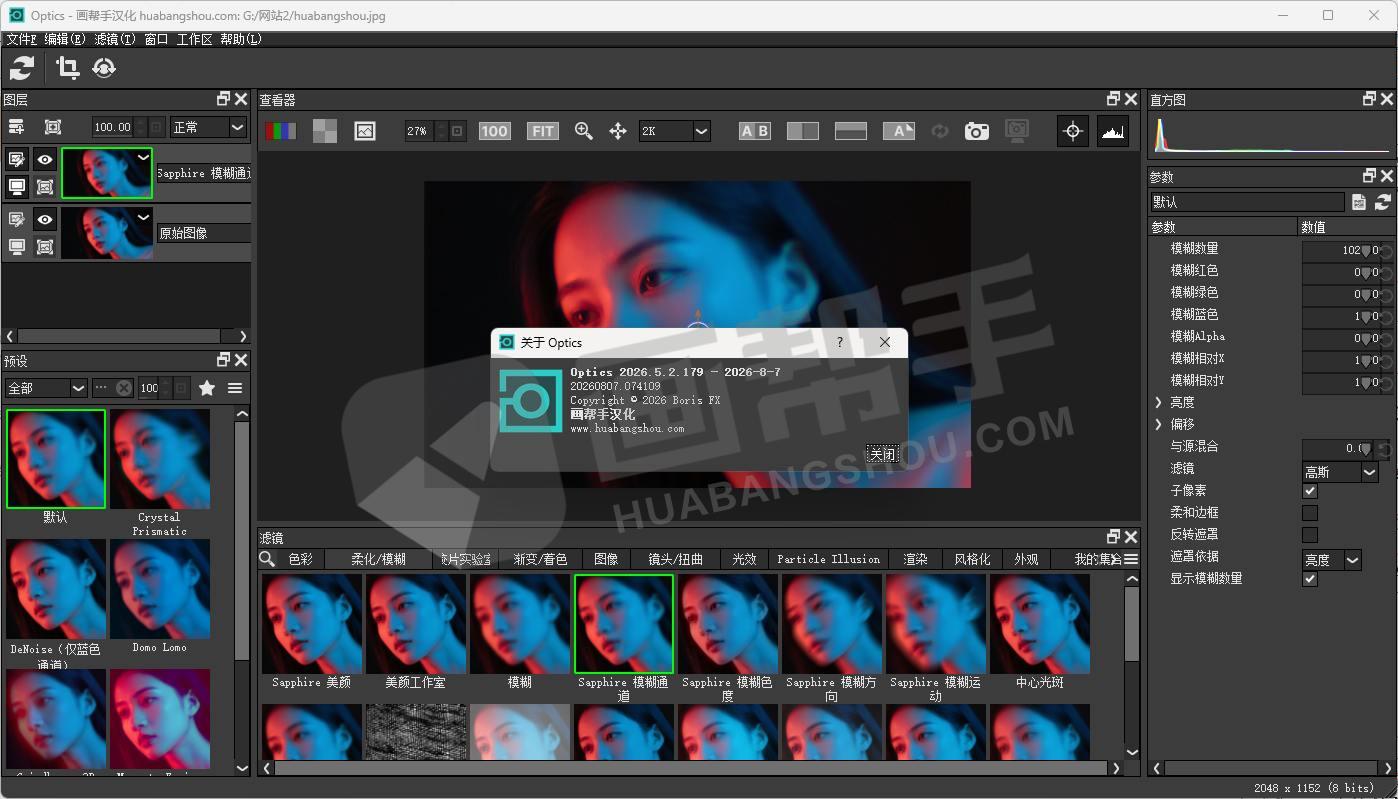1398x799 pixels.
Task: Click the favorites star in the 预设 panel
Action: tap(207, 388)
